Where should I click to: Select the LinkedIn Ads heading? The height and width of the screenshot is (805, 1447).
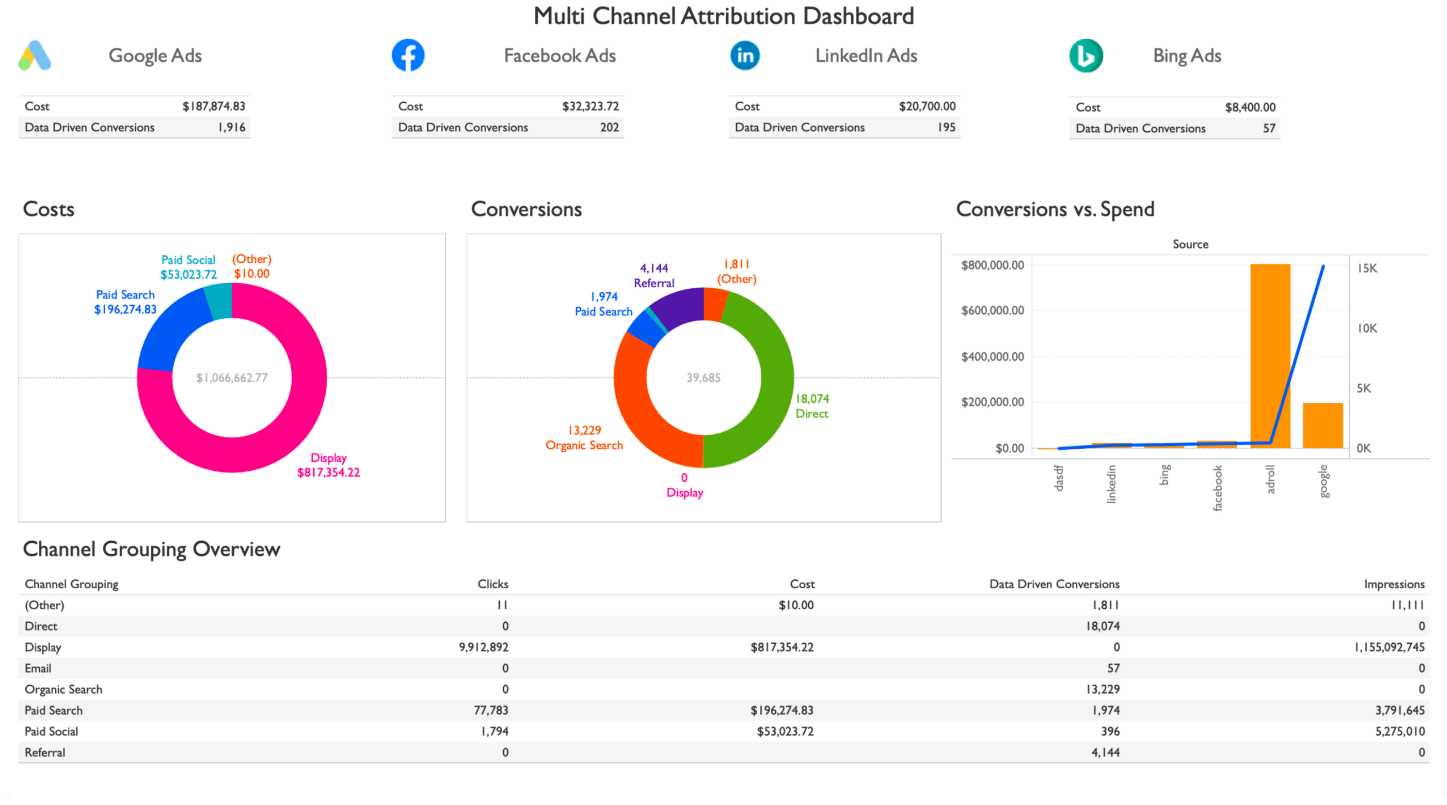click(x=866, y=56)
